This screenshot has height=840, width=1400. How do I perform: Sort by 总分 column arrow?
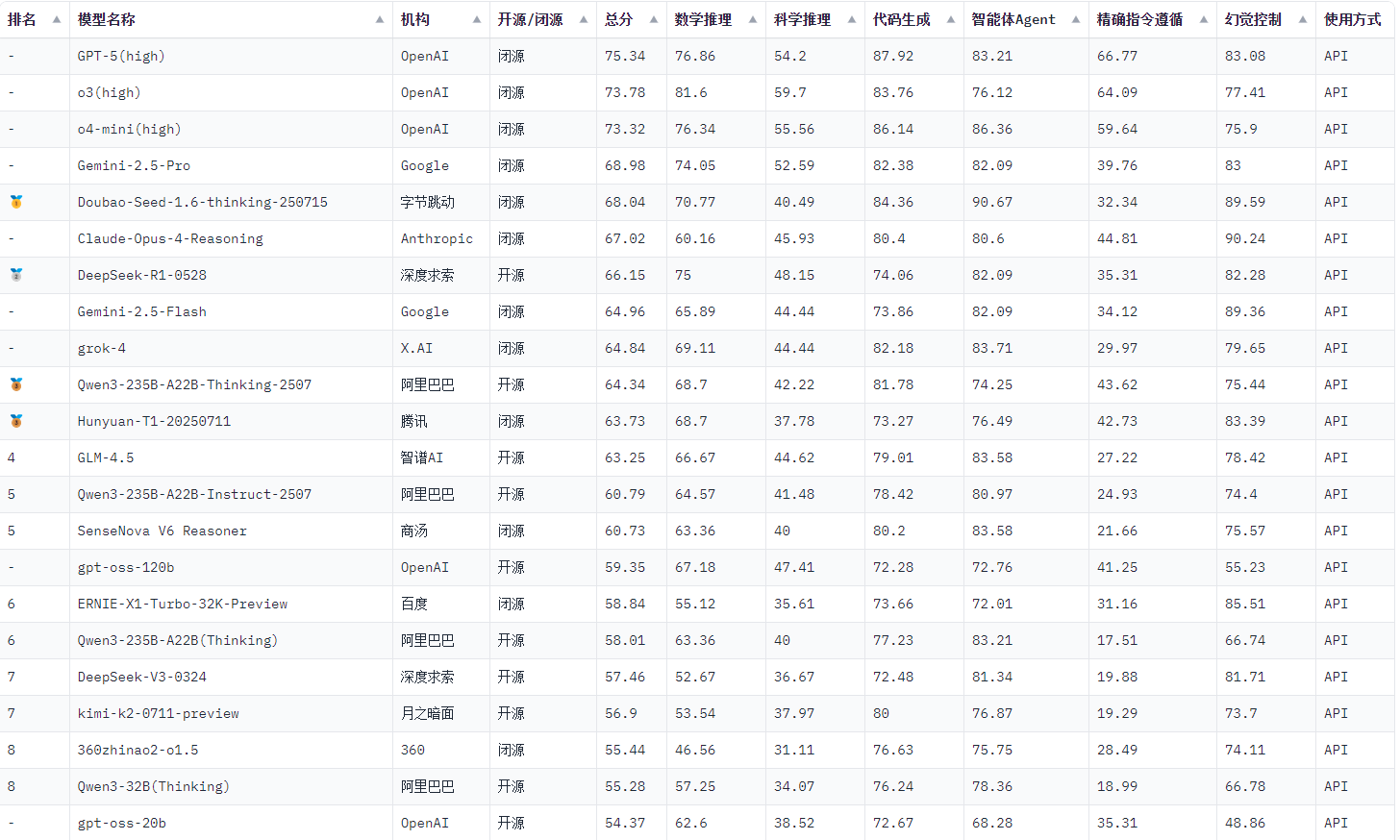654,19
